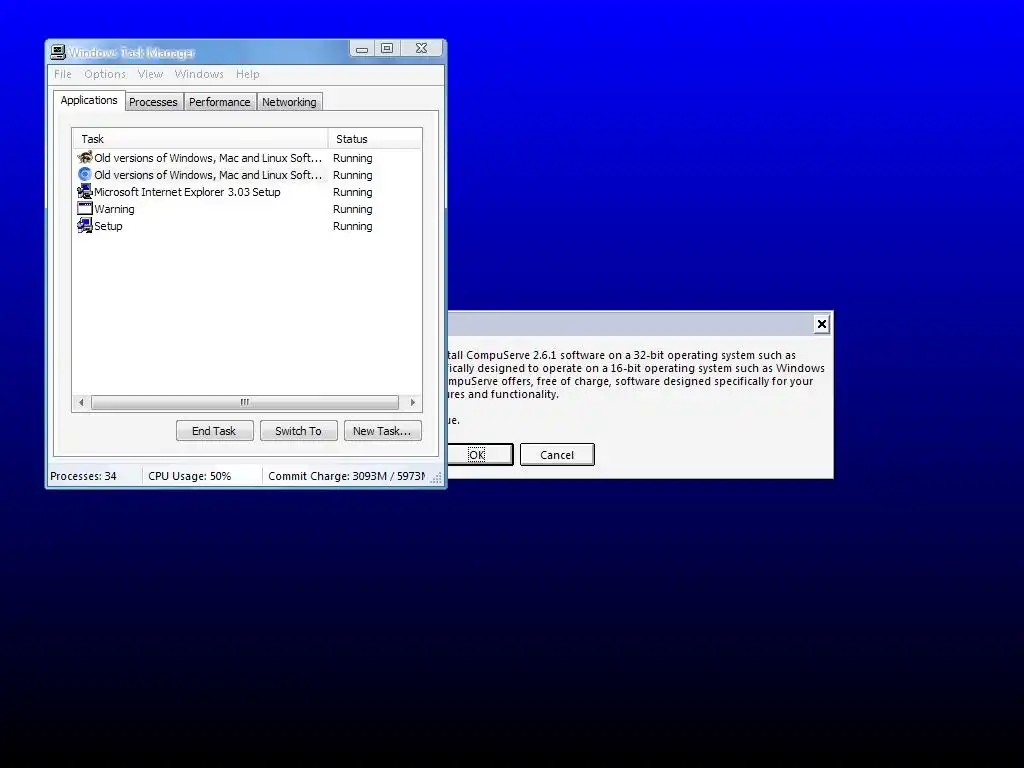Switch to the Applications tab
This screenshot has height=768, width=1024.
point(89,100)
